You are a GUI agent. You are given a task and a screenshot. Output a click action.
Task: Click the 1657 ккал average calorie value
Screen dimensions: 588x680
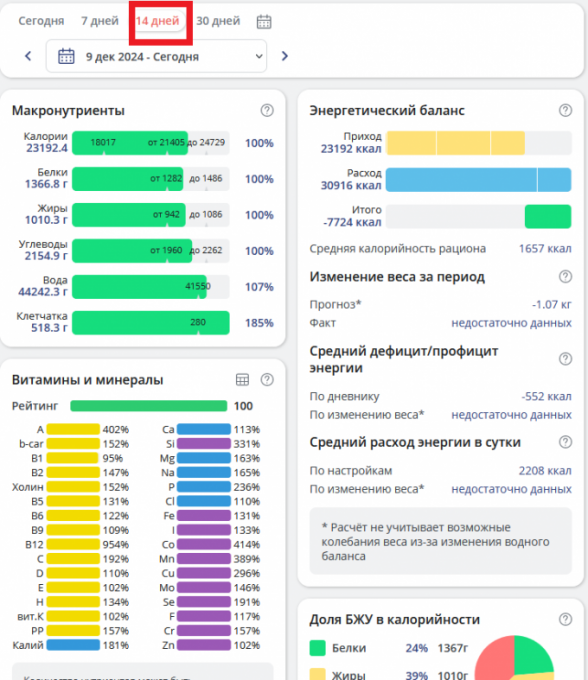click(x=545, y=248)
